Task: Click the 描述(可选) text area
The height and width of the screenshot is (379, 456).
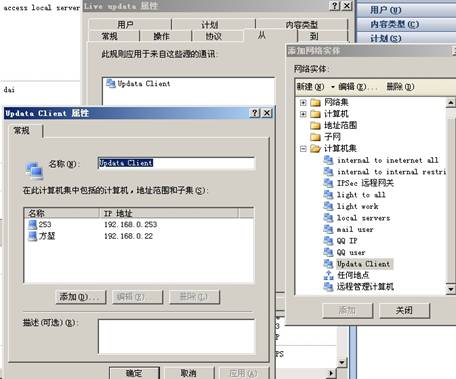Action: 177,337
